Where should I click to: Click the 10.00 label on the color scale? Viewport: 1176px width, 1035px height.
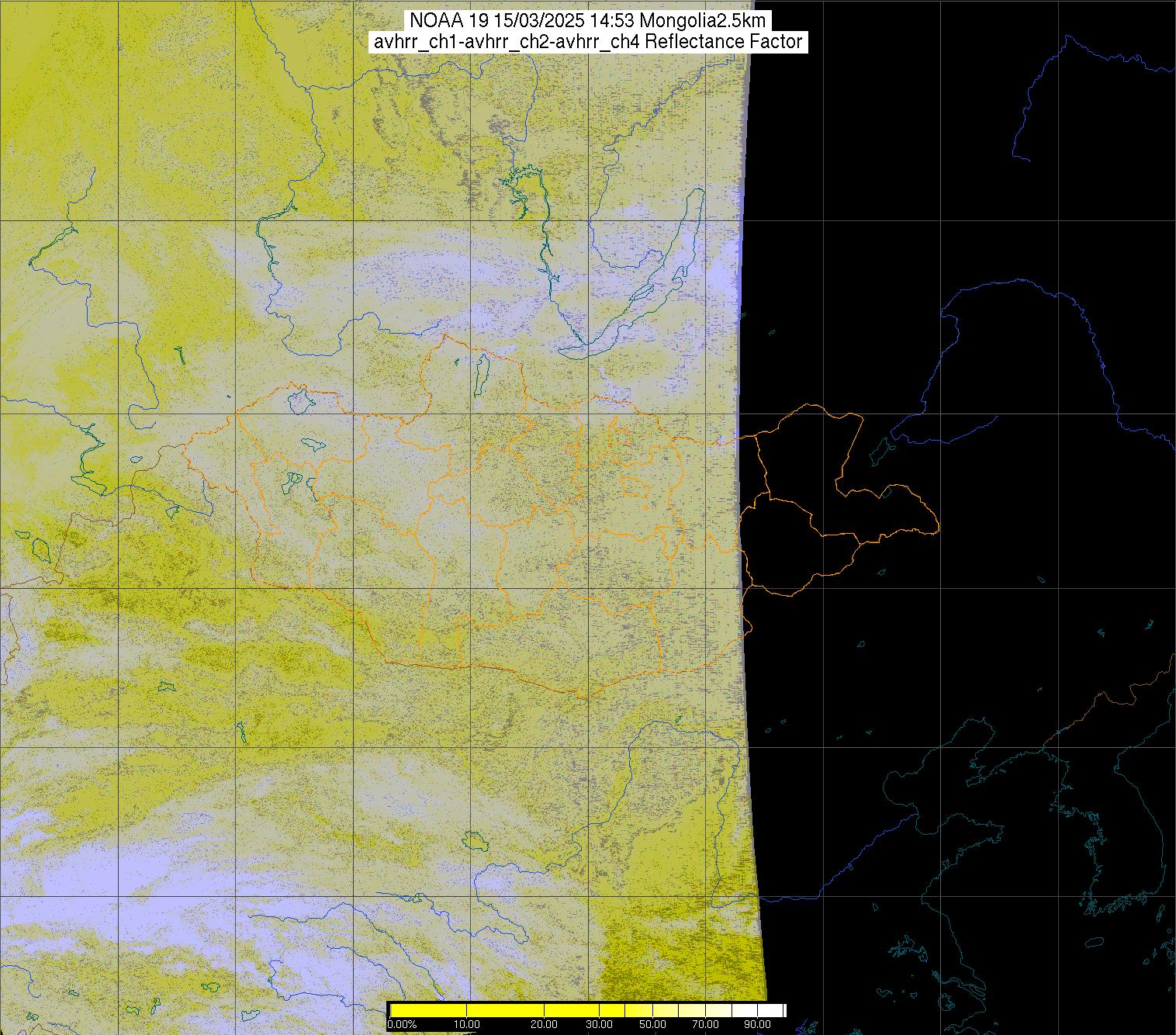[467, 1025]
